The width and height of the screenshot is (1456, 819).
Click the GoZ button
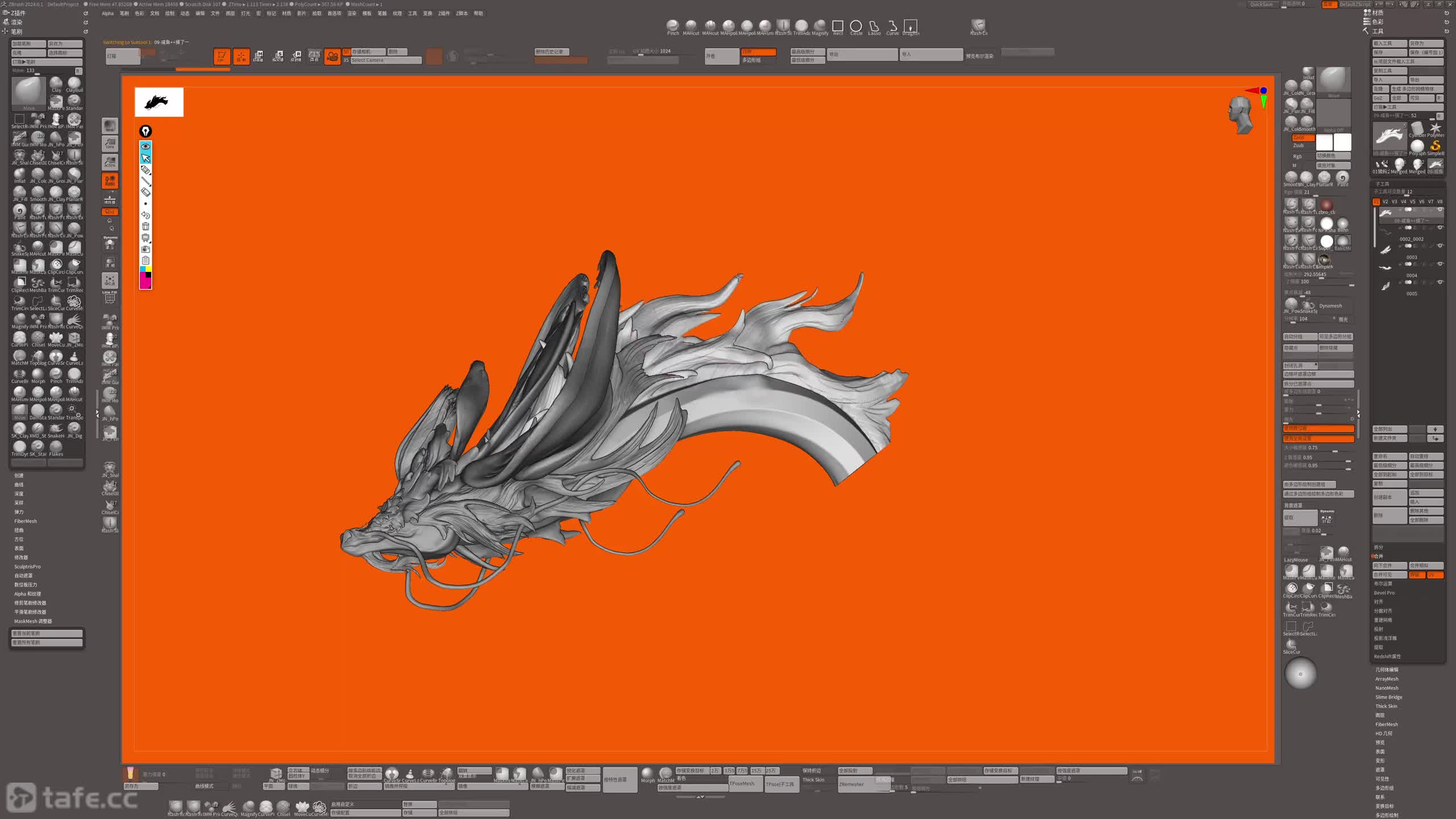[1380, 98]
